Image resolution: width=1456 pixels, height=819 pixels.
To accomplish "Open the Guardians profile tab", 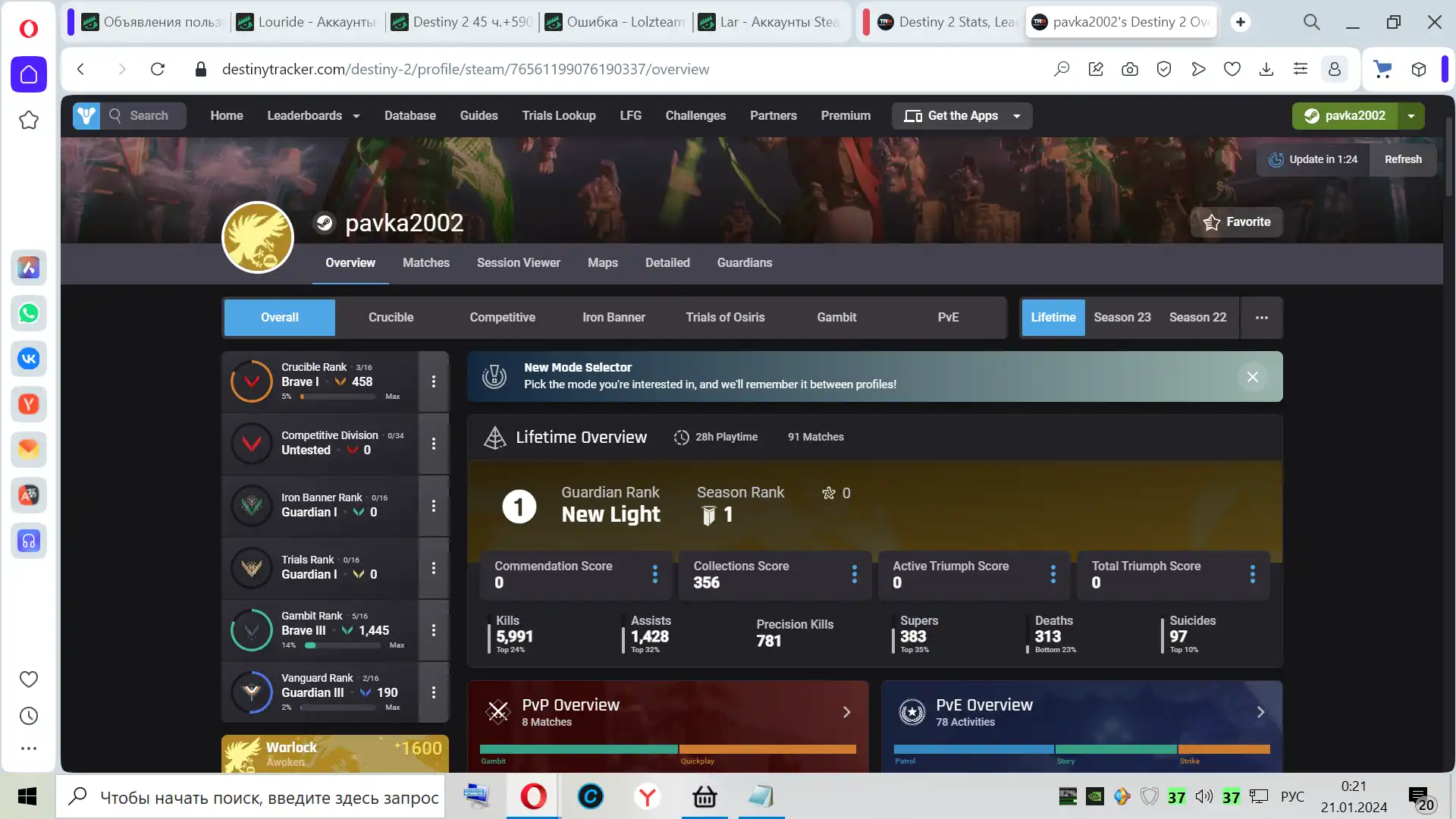I will [745, 263].
